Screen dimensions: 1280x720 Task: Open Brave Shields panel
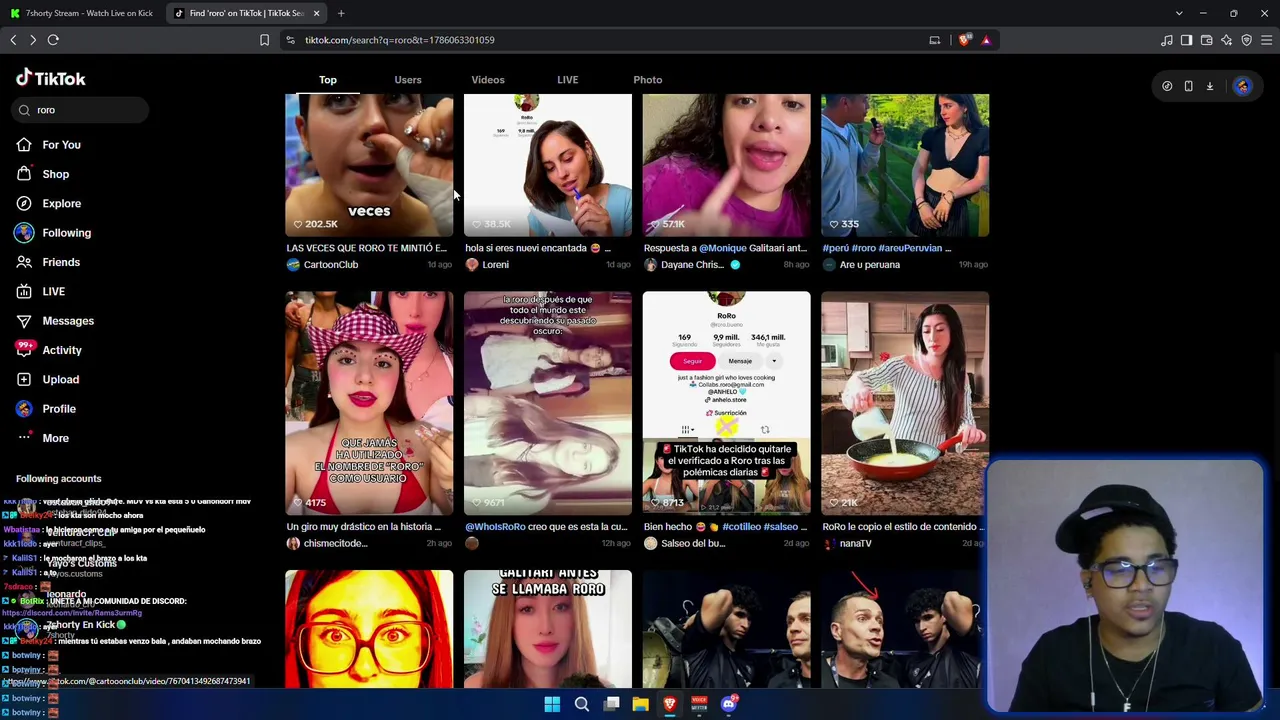tap(964, 40)
